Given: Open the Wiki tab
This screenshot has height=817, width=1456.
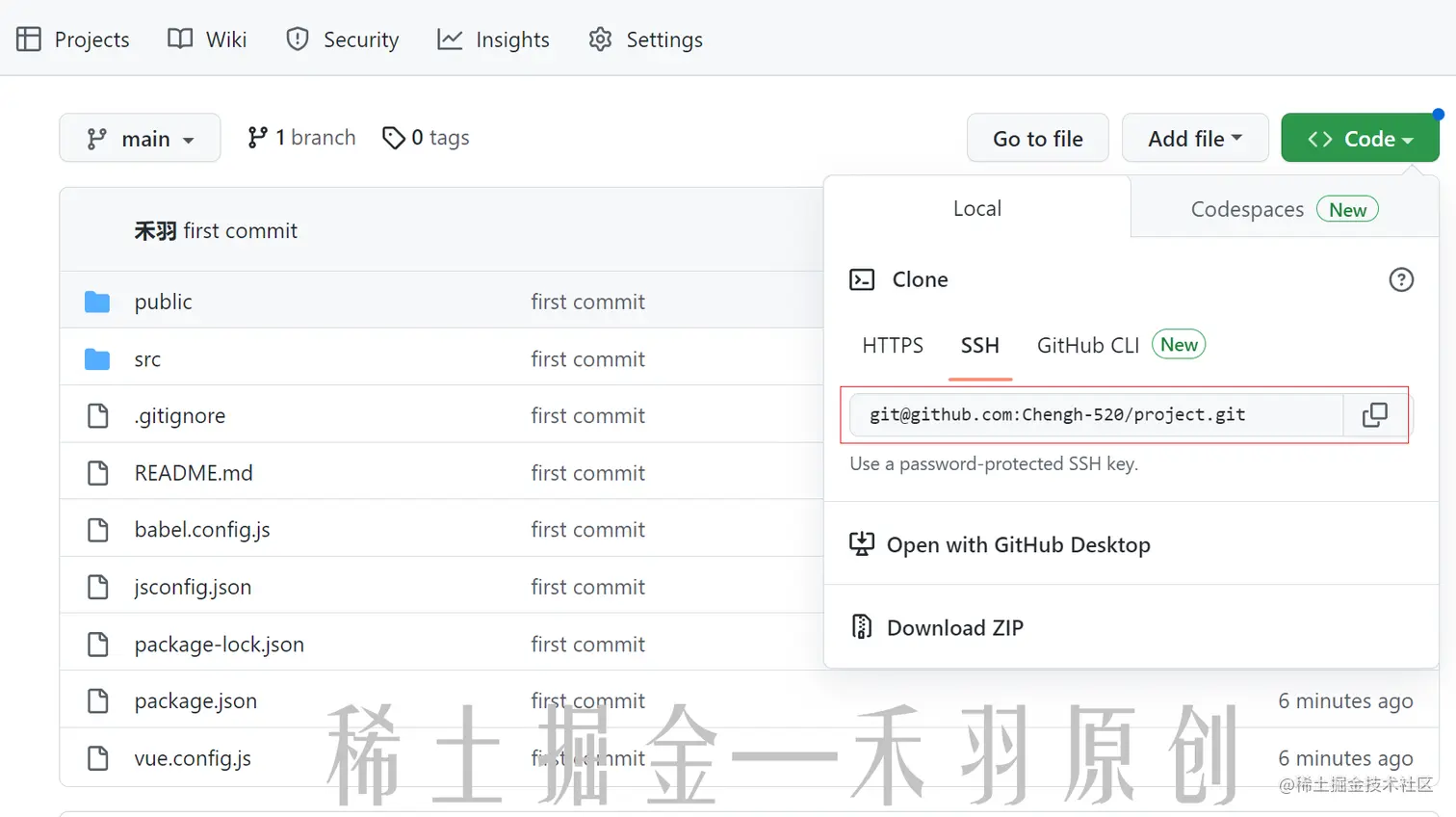Looking at the screenshot, I should tap(207, 40).
